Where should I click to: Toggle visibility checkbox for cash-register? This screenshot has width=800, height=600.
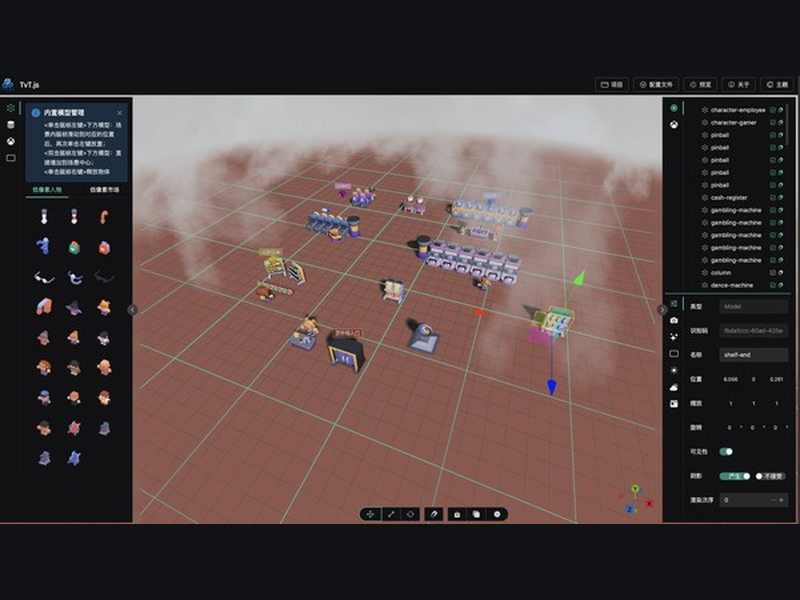point(772,197)
